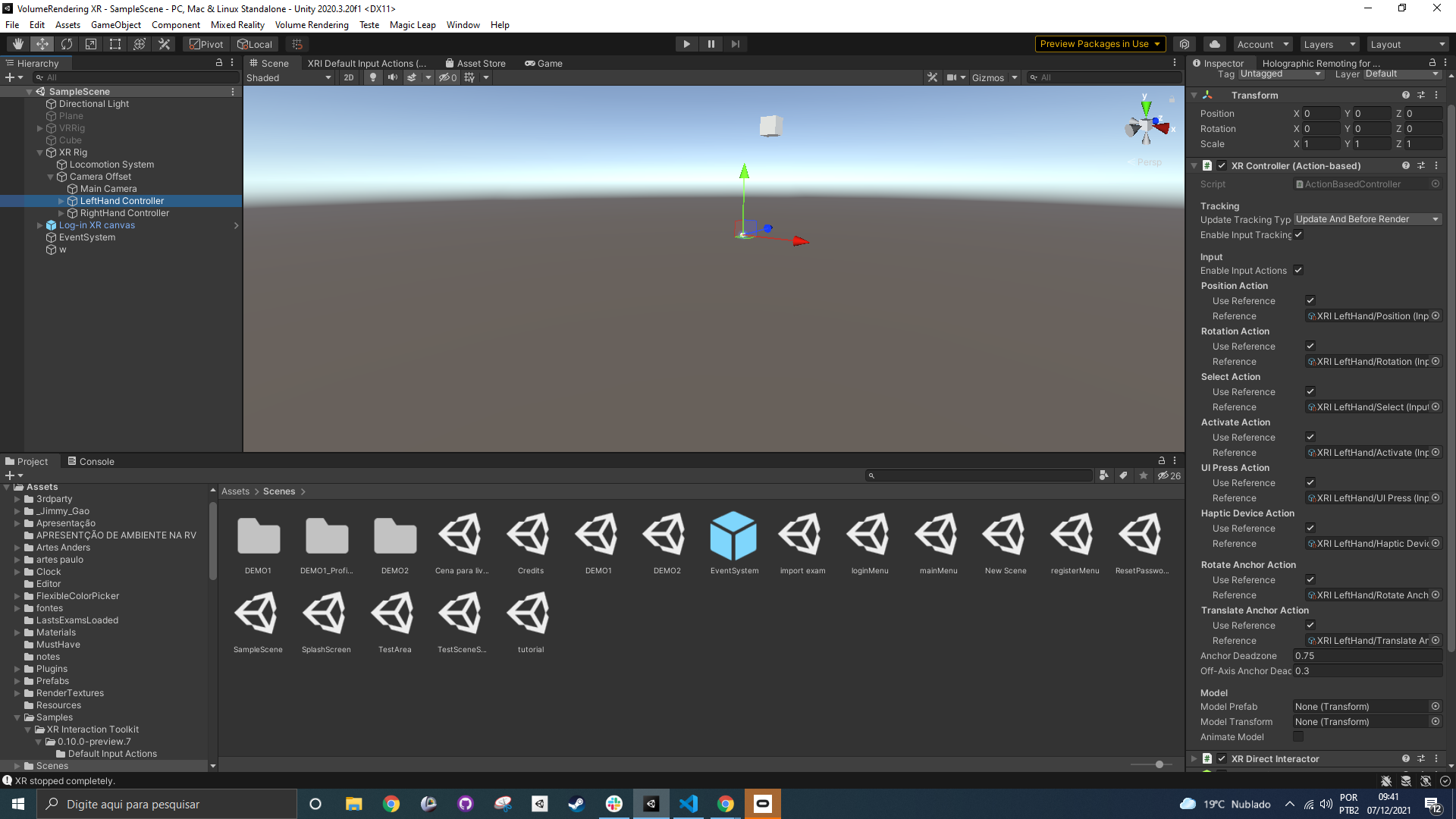Open the Tag Untagged dropdown
1456x819 pixels.
(x=1281, y=74)
